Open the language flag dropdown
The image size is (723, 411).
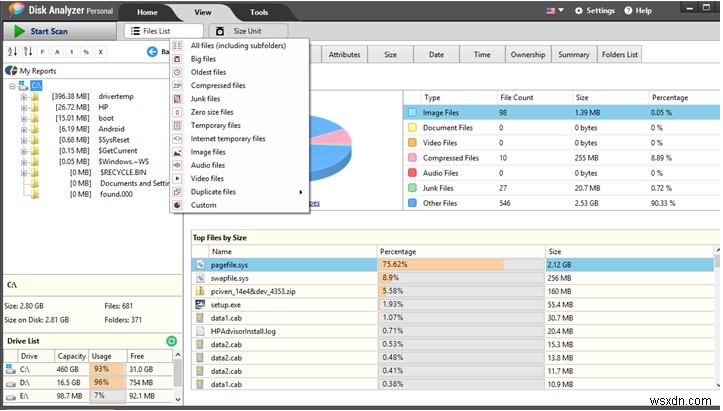[x=555, y=10]
